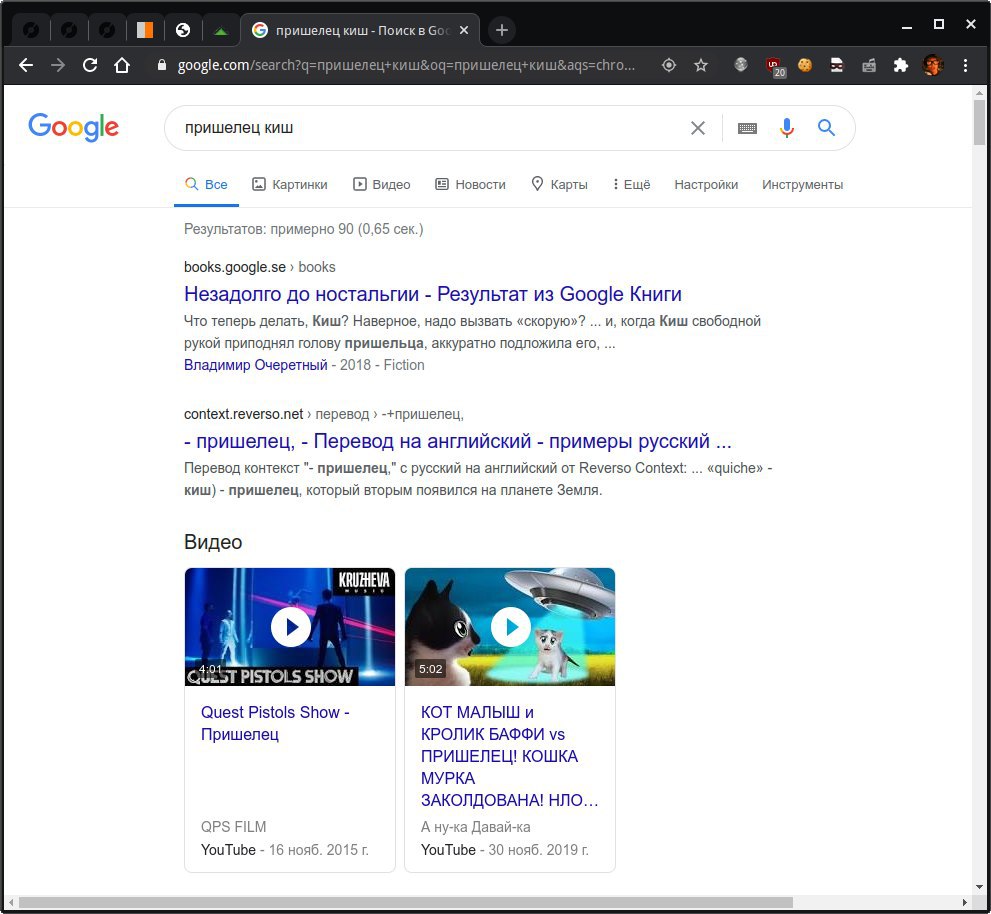Open a new browser tab

pyautogui.click(x=502, y=30)
